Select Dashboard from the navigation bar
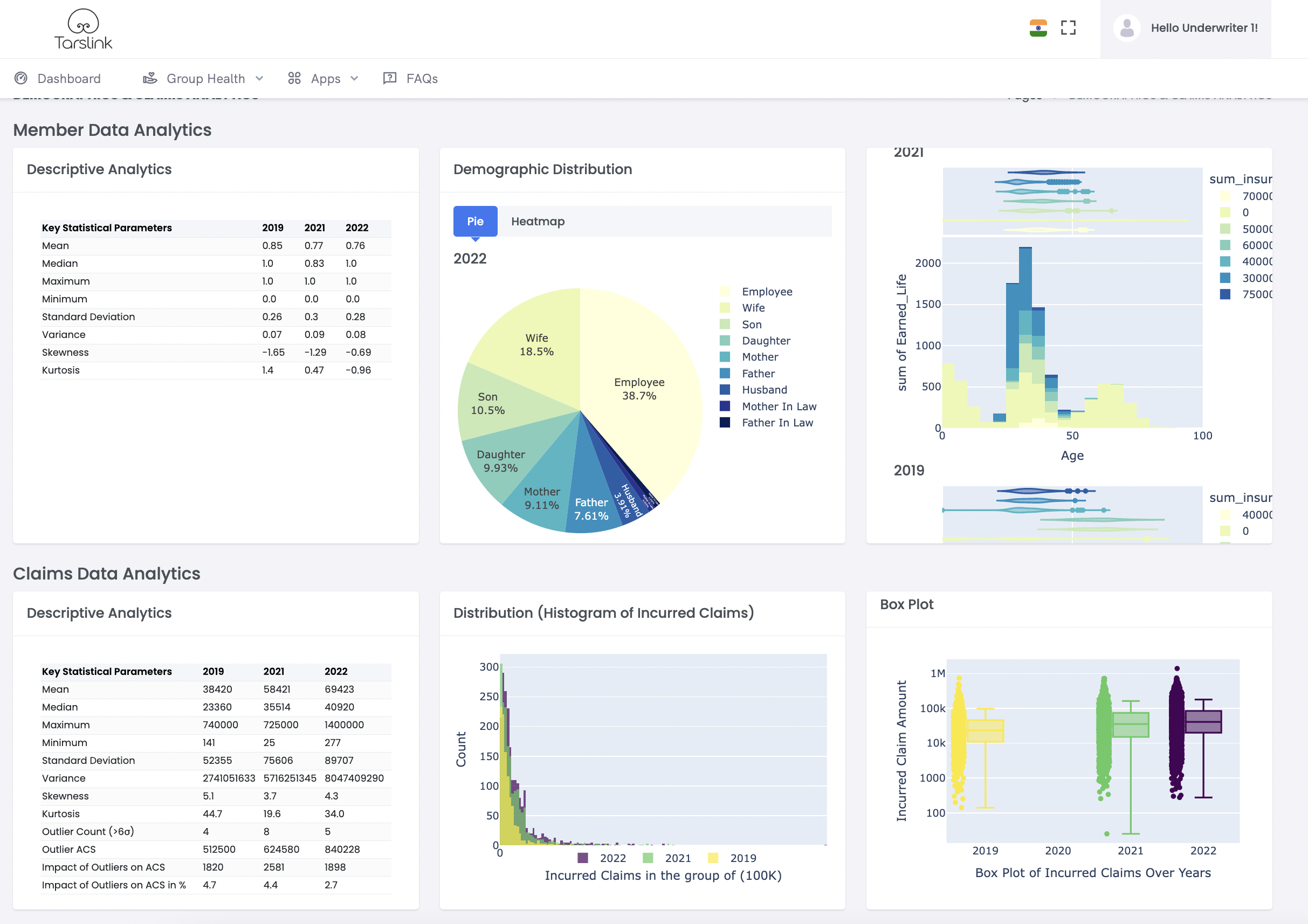The width and height of the screenshot is (1308, 924). coord(69,78)
